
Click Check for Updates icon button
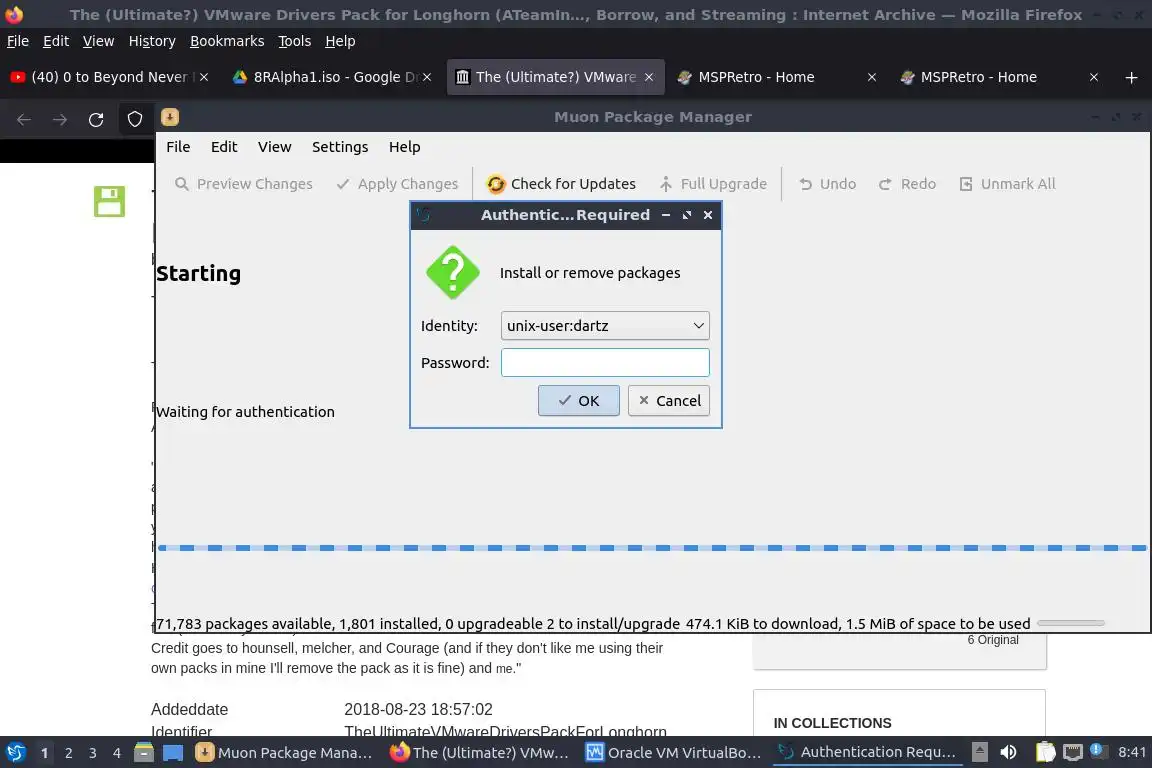561,184
